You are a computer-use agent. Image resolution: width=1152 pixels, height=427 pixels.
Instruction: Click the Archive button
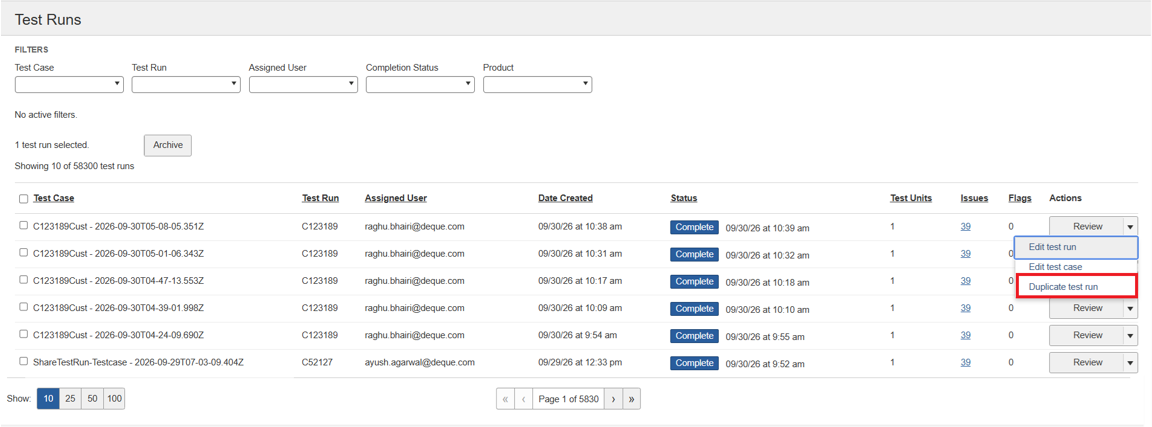(x=168, y=145)
